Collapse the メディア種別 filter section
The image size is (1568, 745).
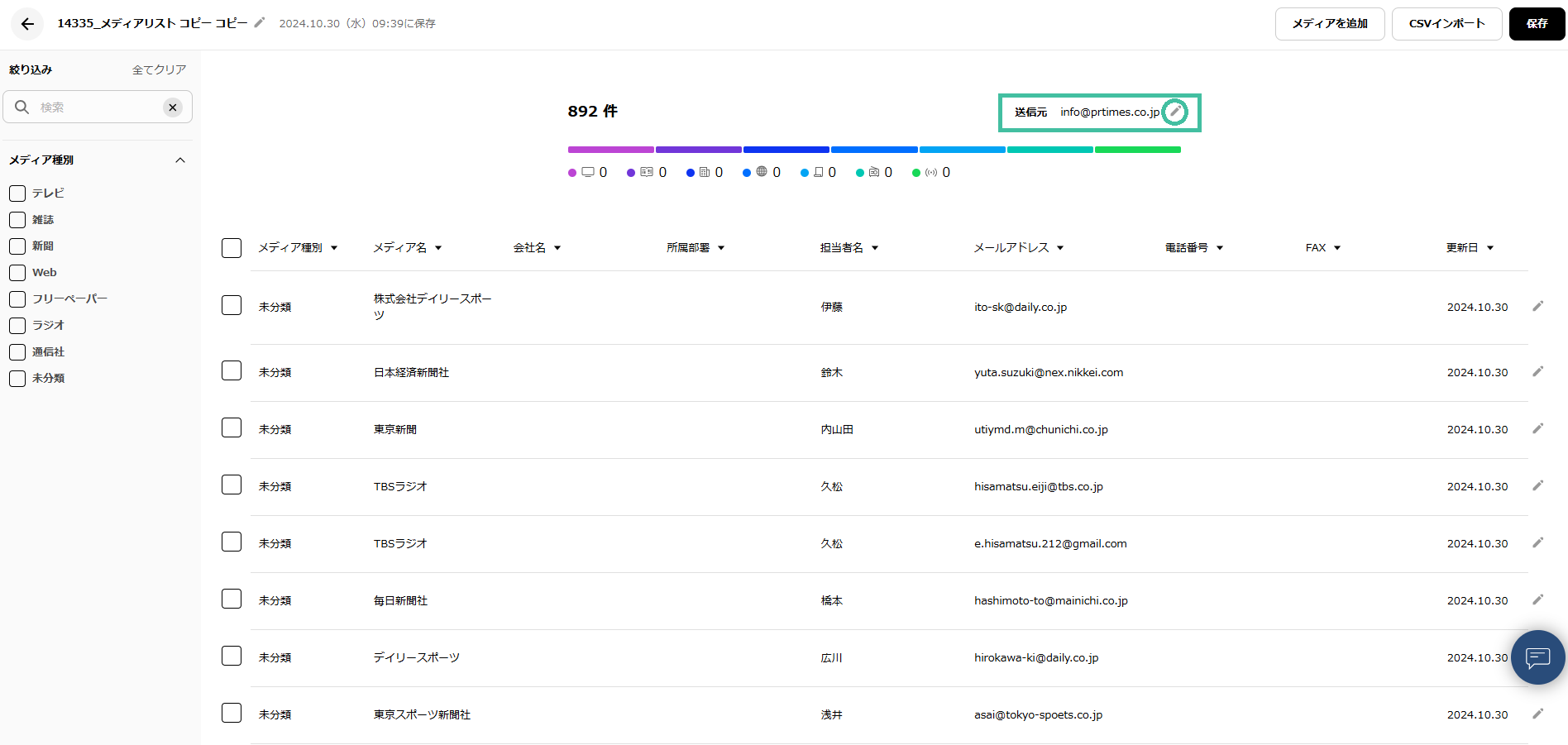(180, 160)
